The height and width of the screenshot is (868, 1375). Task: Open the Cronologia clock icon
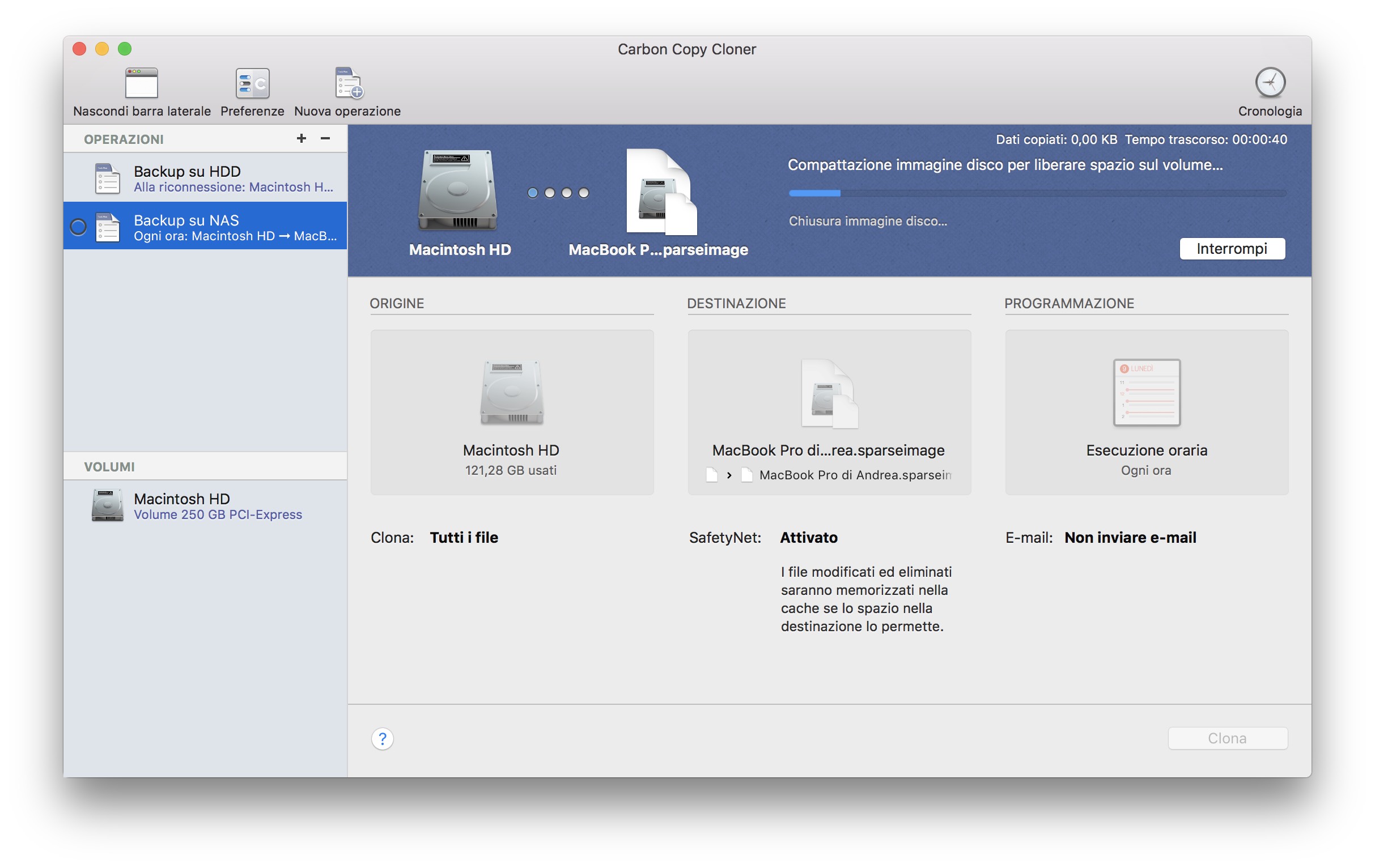click(x=1270, y=83)
